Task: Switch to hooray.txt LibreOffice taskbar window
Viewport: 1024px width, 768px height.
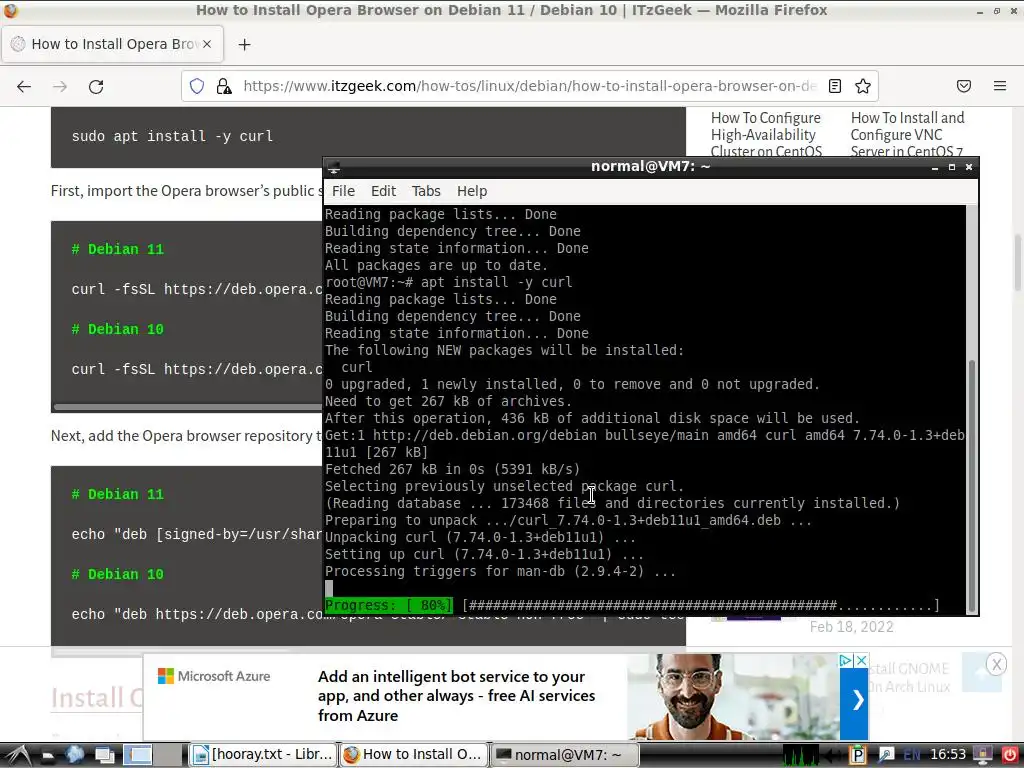Action: (x=264, y=755)
